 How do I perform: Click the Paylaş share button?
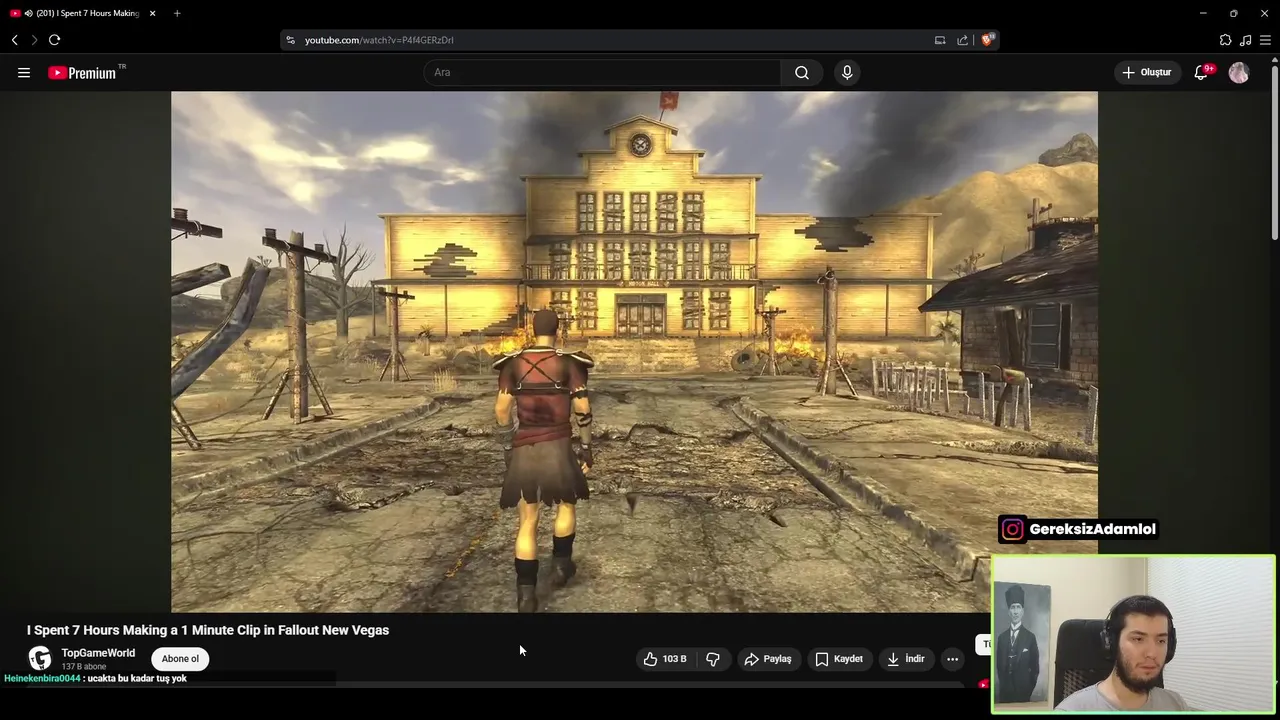(767, 659)
